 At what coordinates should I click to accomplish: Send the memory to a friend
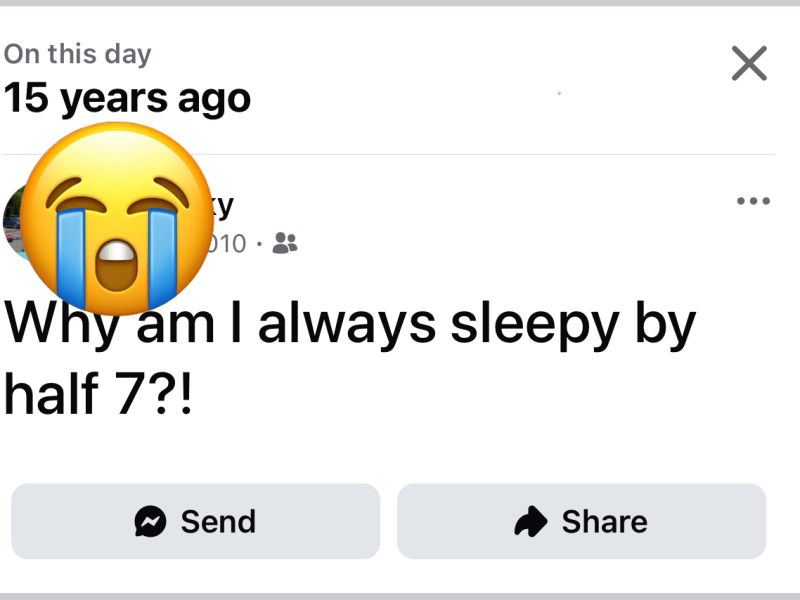[x=195, y=521]
